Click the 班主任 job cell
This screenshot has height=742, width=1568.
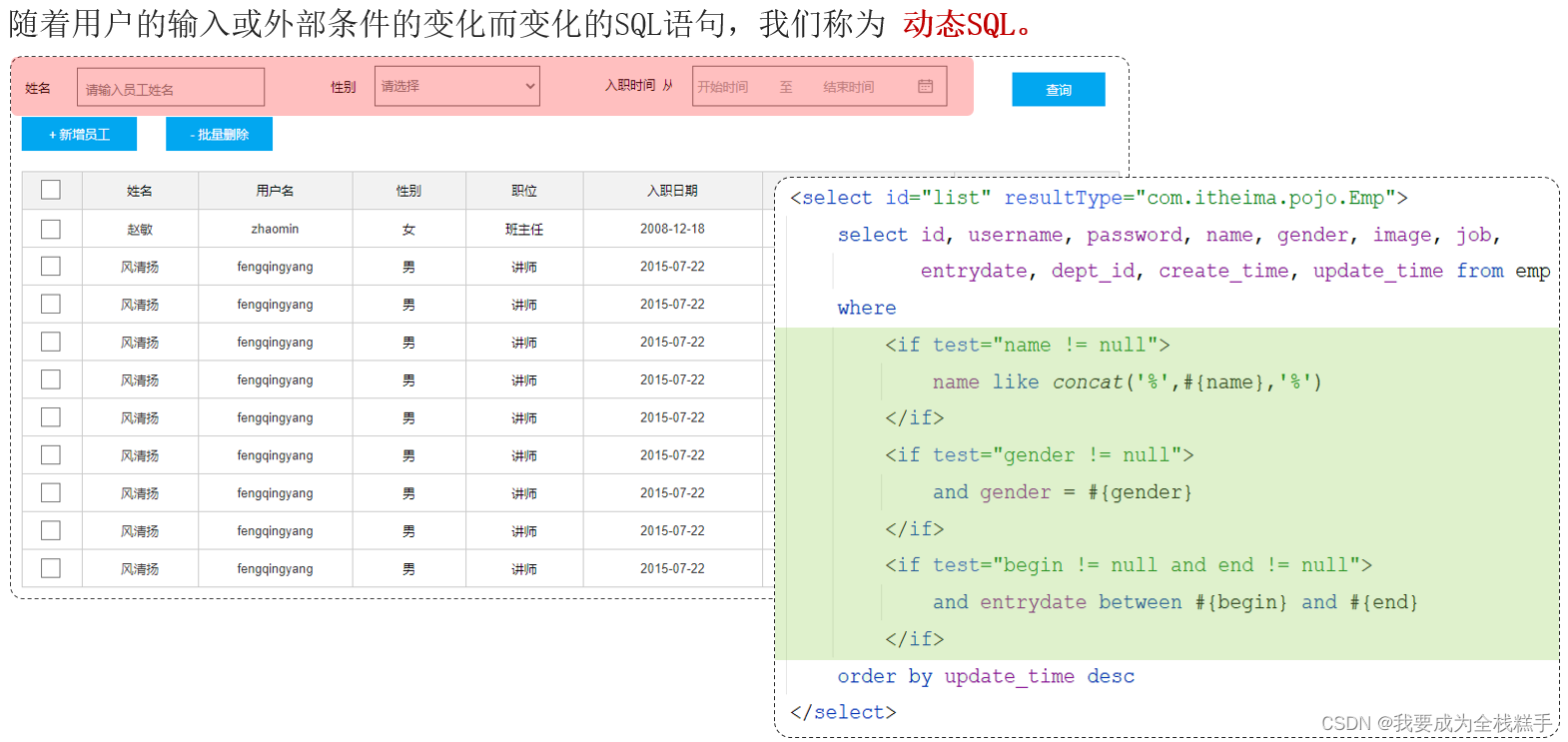pyautogui.click(x=524, y=229)
